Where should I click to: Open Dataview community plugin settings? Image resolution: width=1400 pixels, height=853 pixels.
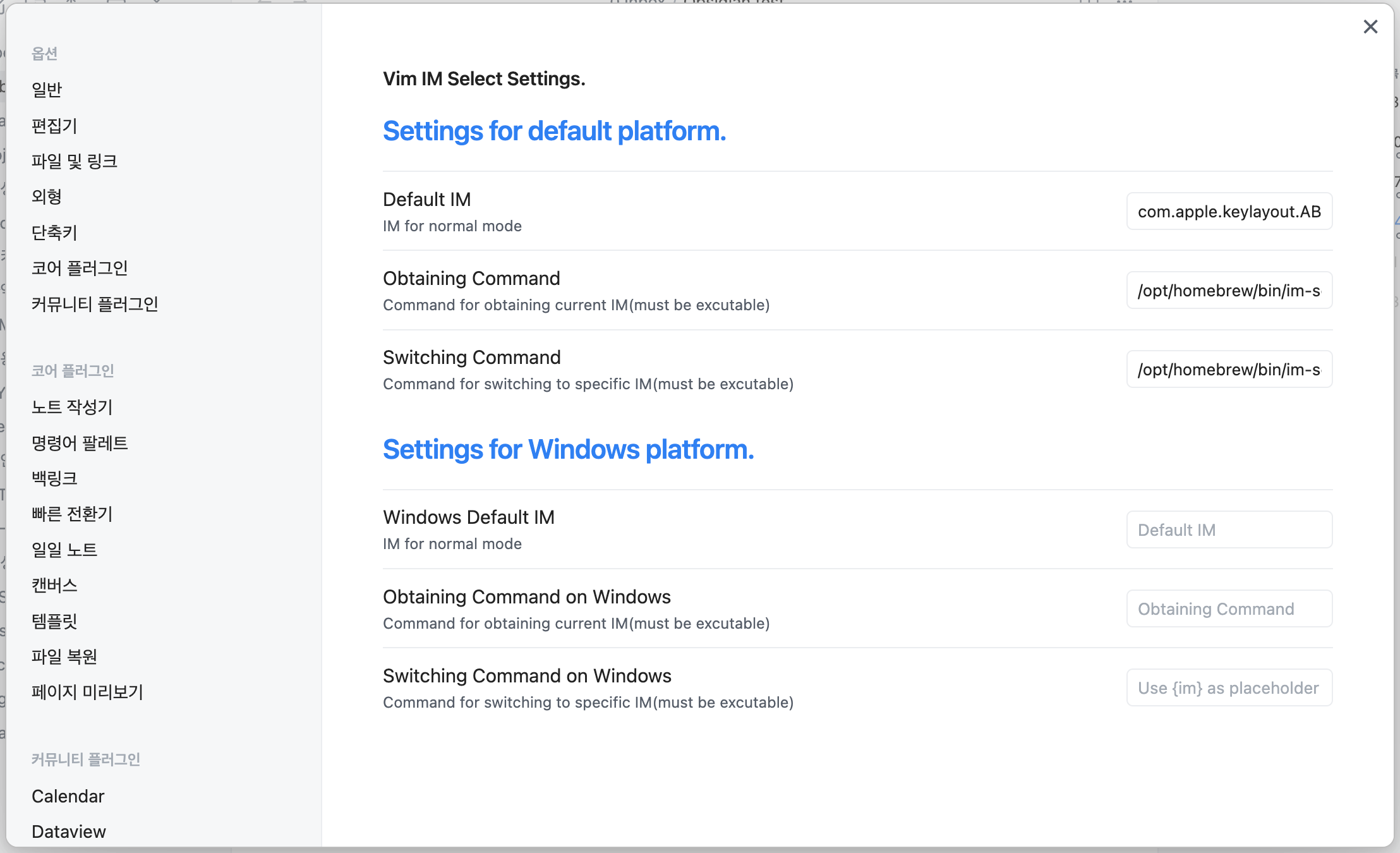69,832
